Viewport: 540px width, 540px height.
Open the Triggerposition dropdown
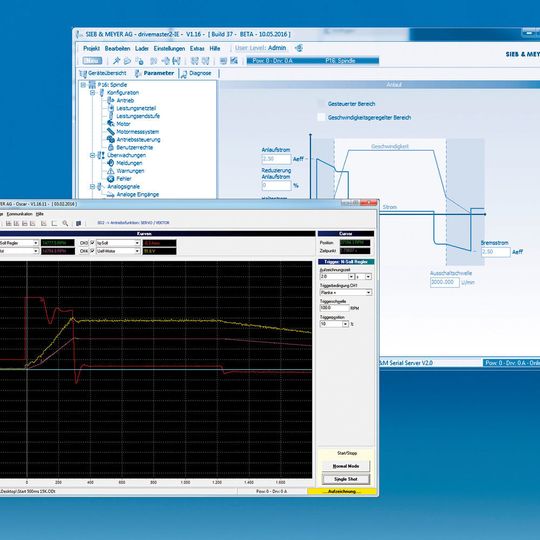(345, 324)
